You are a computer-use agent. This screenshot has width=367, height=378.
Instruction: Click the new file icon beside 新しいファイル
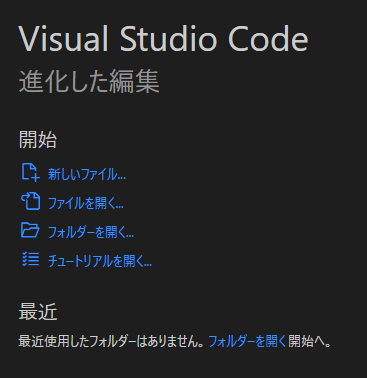[31, 172]
